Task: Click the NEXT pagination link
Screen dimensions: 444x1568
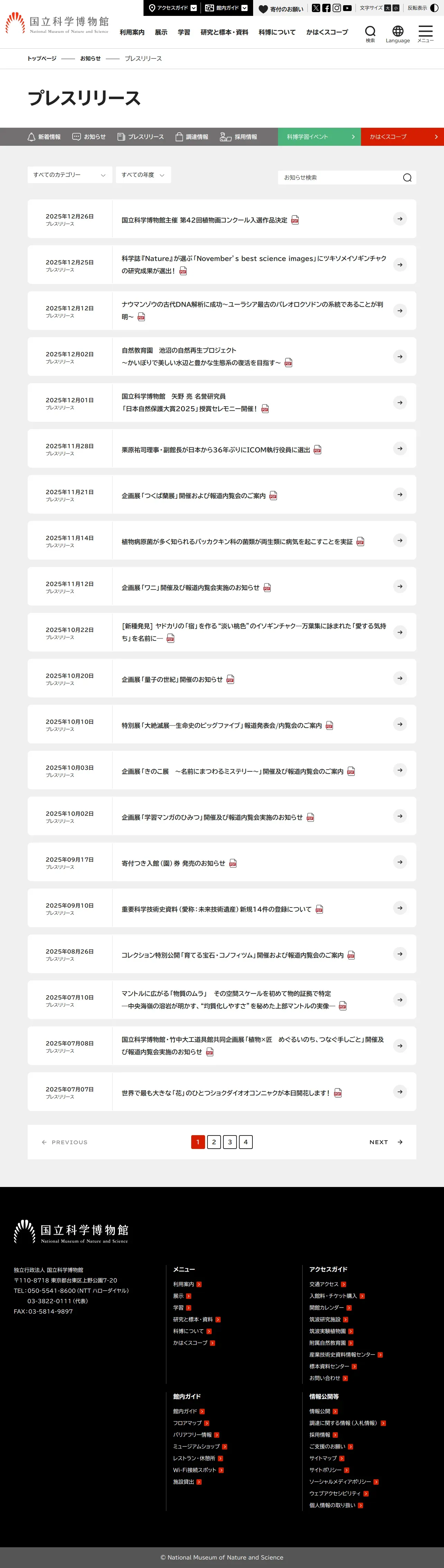Action: coord(386,1142)
